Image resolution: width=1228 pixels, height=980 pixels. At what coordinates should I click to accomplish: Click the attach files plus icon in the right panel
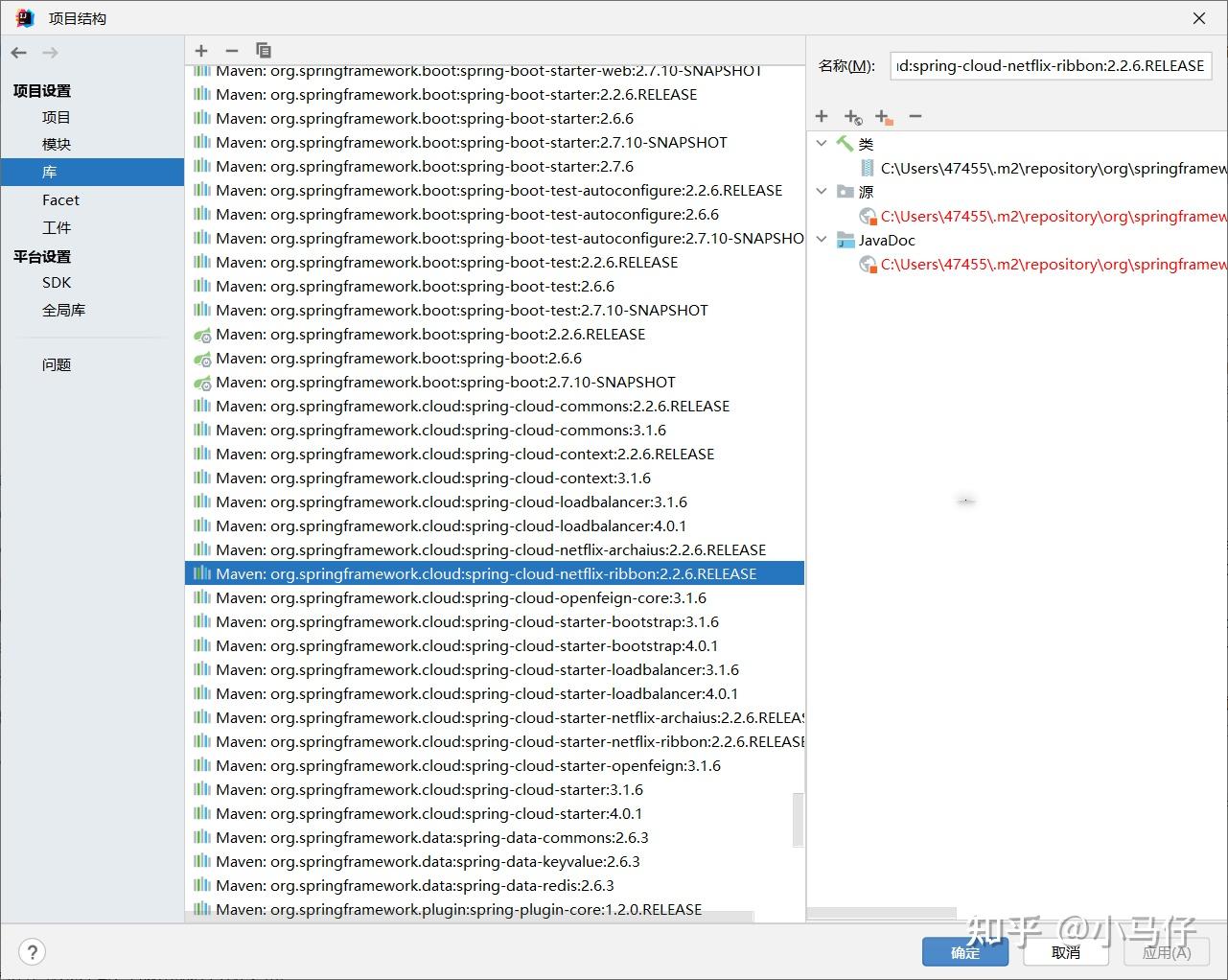[x=822, y=116]
